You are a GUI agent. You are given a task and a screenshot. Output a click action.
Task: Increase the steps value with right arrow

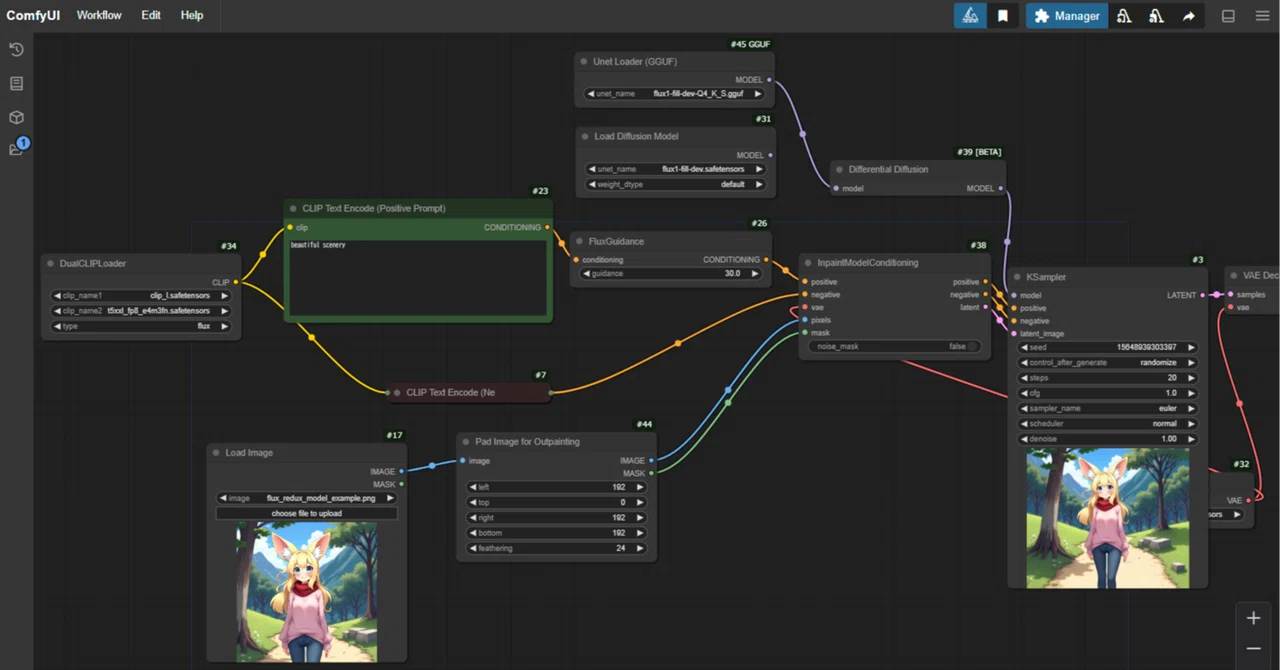[x=1190, y=378]
